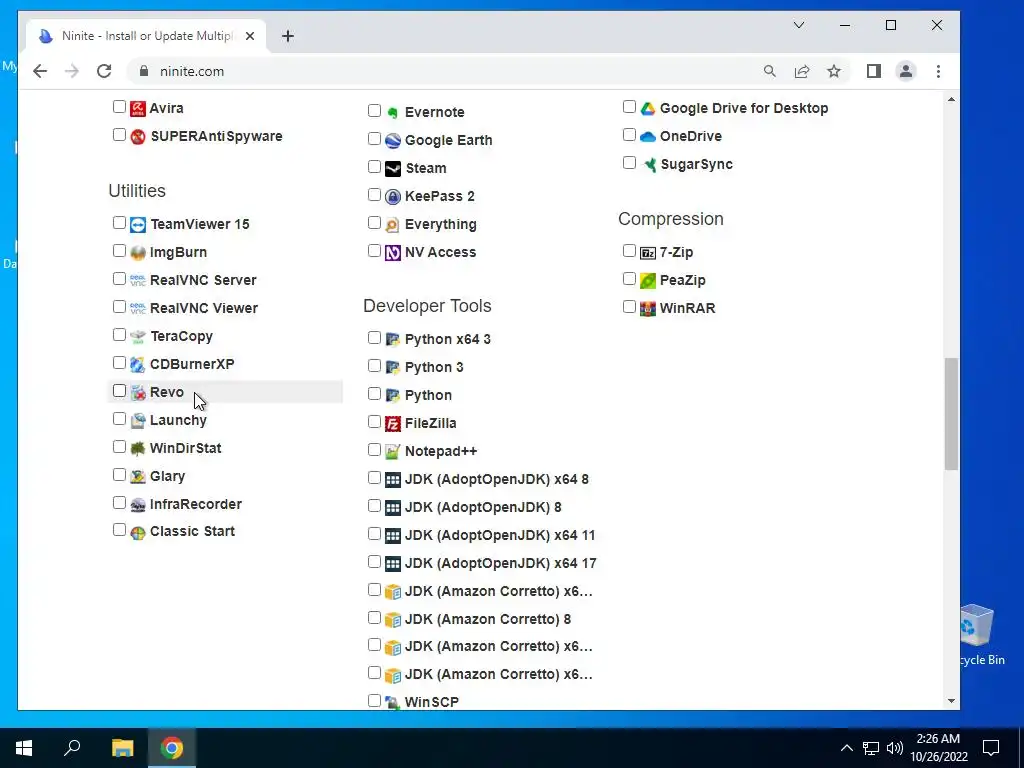This screenshot has width=1024, height=768.
Task: Tick the RealVNC Server checkbox
Action: 119,279
